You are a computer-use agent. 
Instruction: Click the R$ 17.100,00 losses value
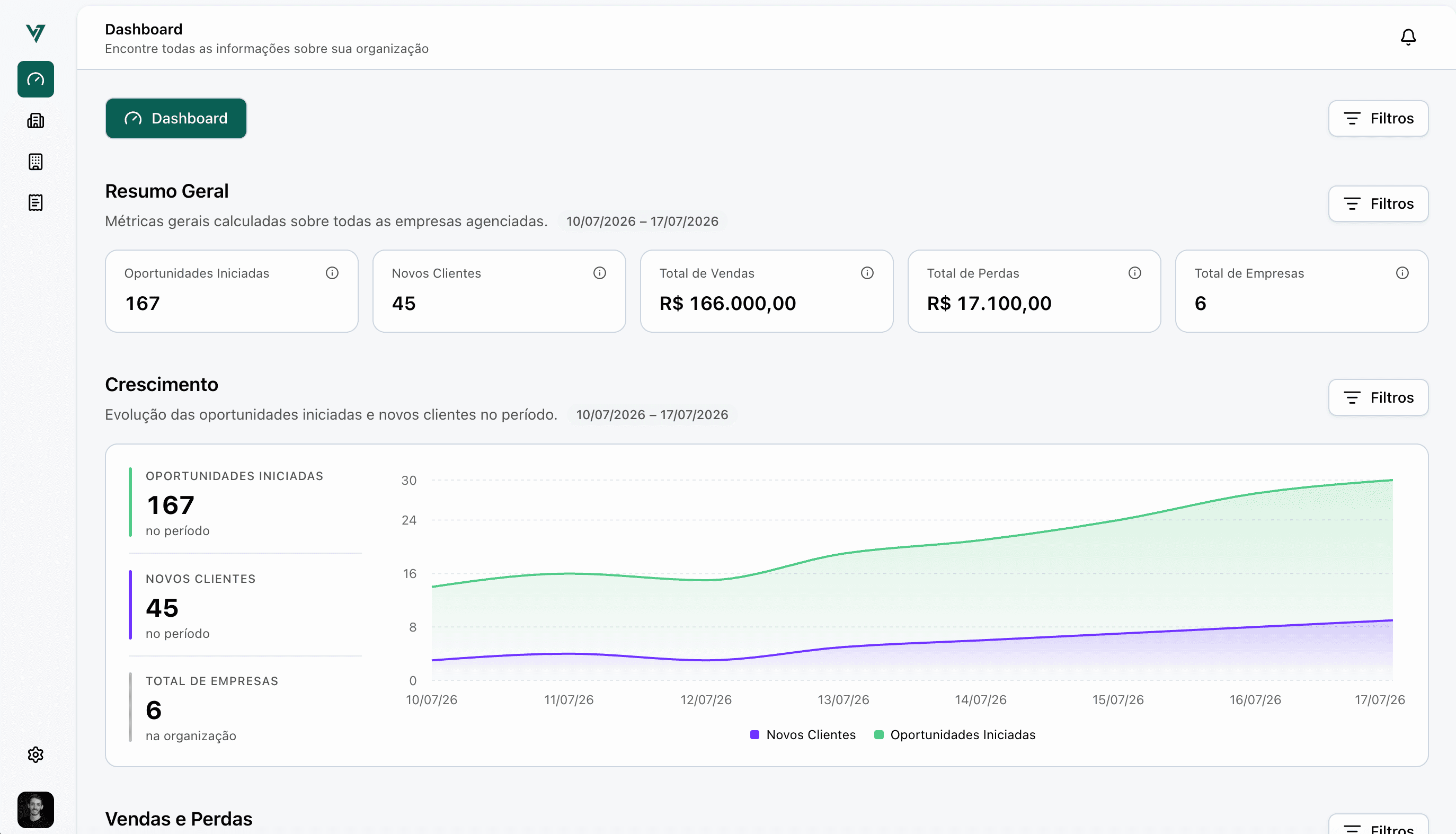pos(989,304)
